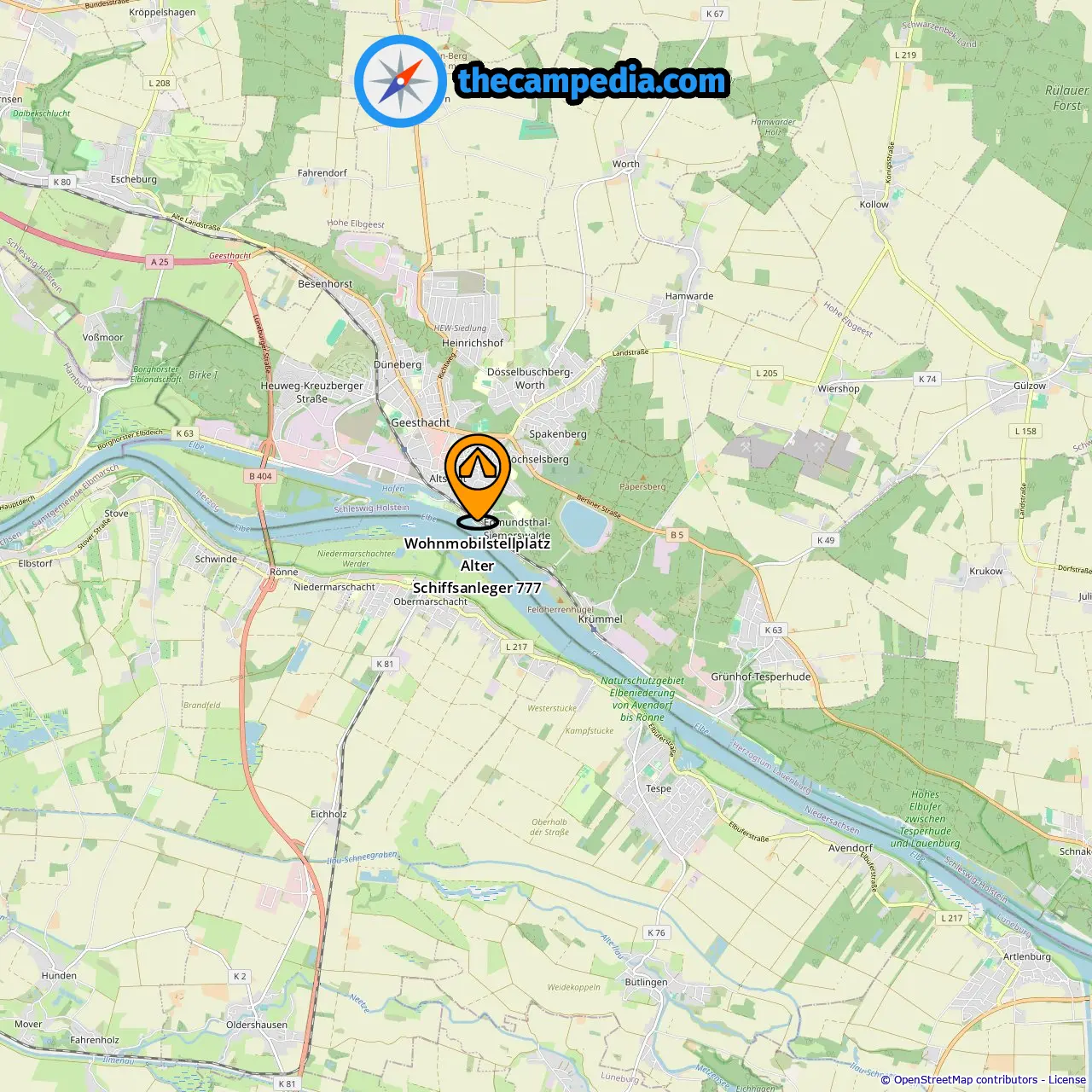Click the Grünhof-Tesperhude label
The image size is (1092, 1092).
pyautogui.click(x=761, y=677)
